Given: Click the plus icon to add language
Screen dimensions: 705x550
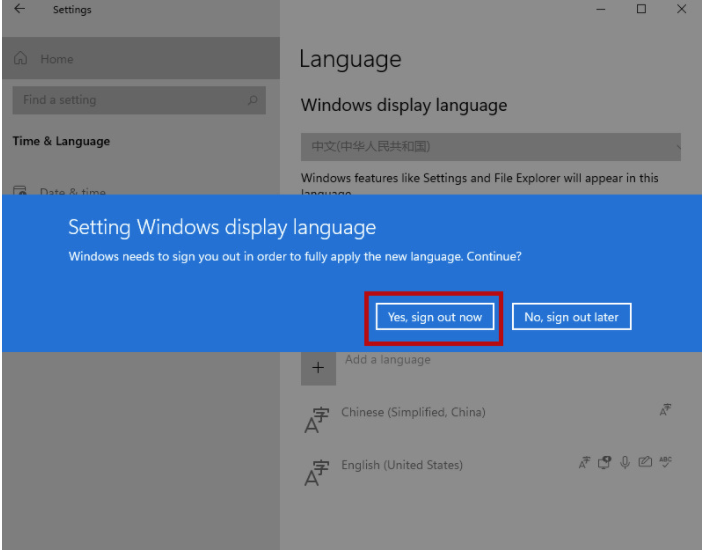Looking at the screenshot, I should coord(318,368).
